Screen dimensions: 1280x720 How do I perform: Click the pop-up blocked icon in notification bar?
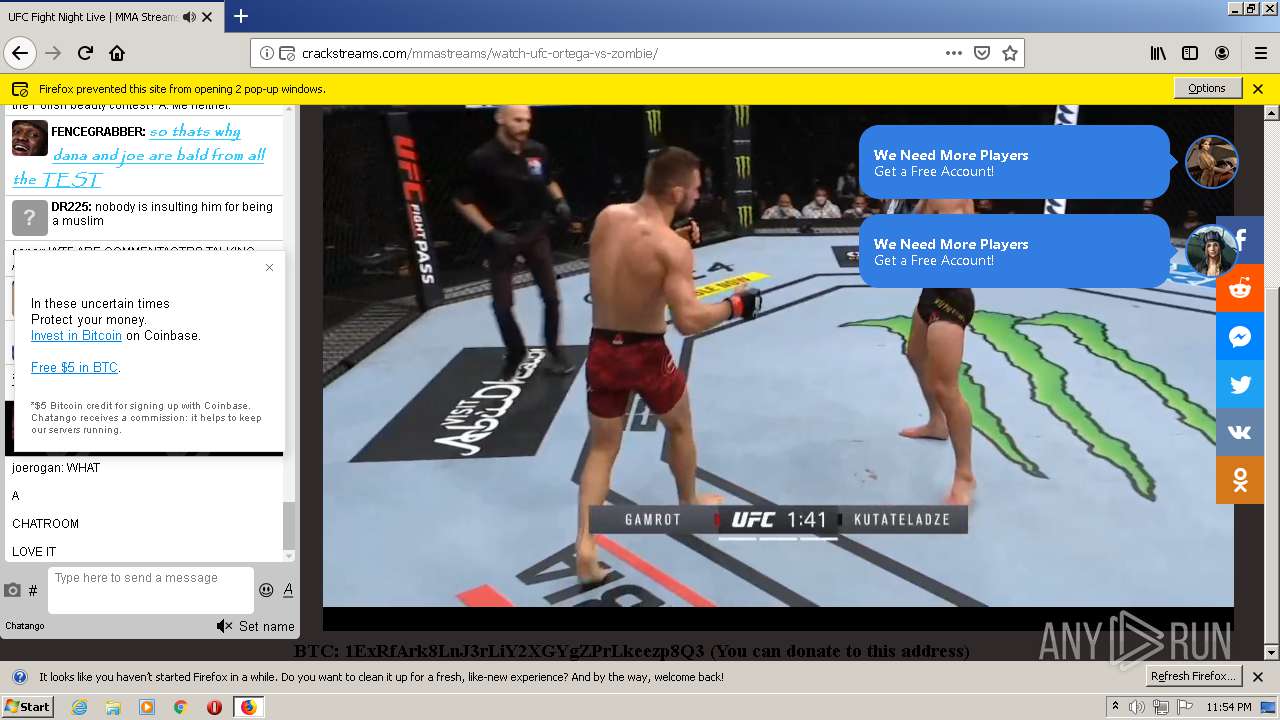[x=19, y=88]
